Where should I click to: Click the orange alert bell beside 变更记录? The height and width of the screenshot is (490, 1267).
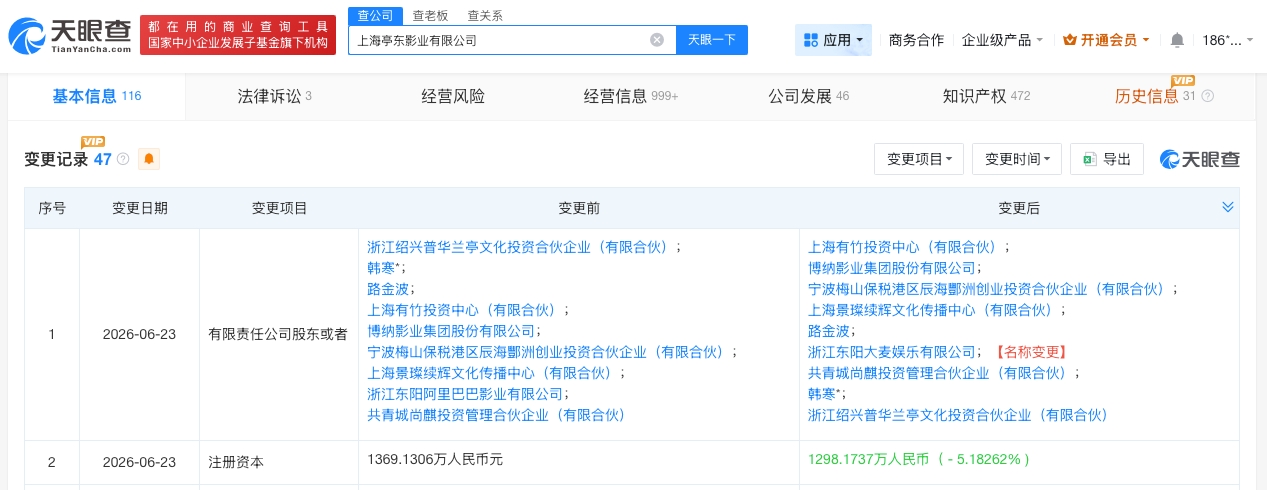[149, 159]
